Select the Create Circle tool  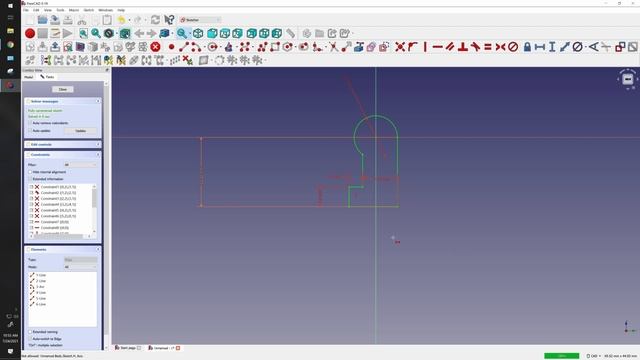[x=212, y=47]
